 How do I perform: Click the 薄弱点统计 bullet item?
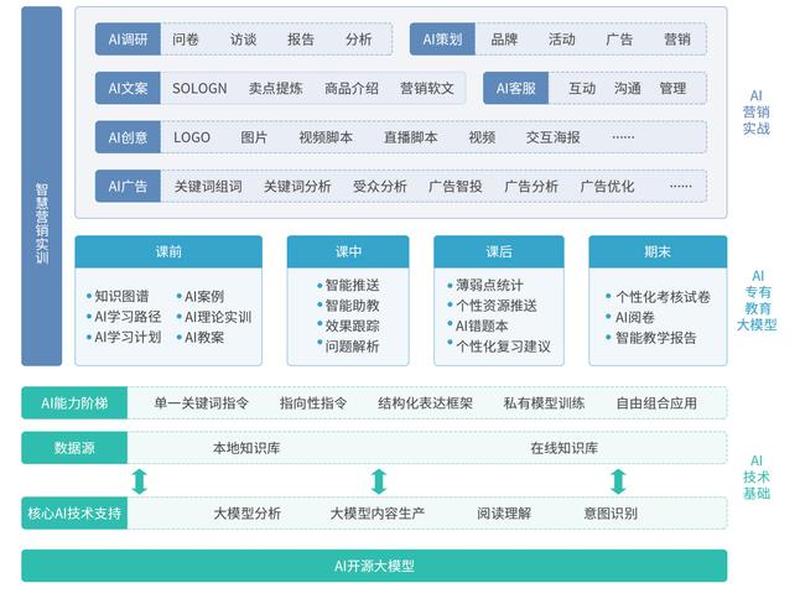coord(486,285)
